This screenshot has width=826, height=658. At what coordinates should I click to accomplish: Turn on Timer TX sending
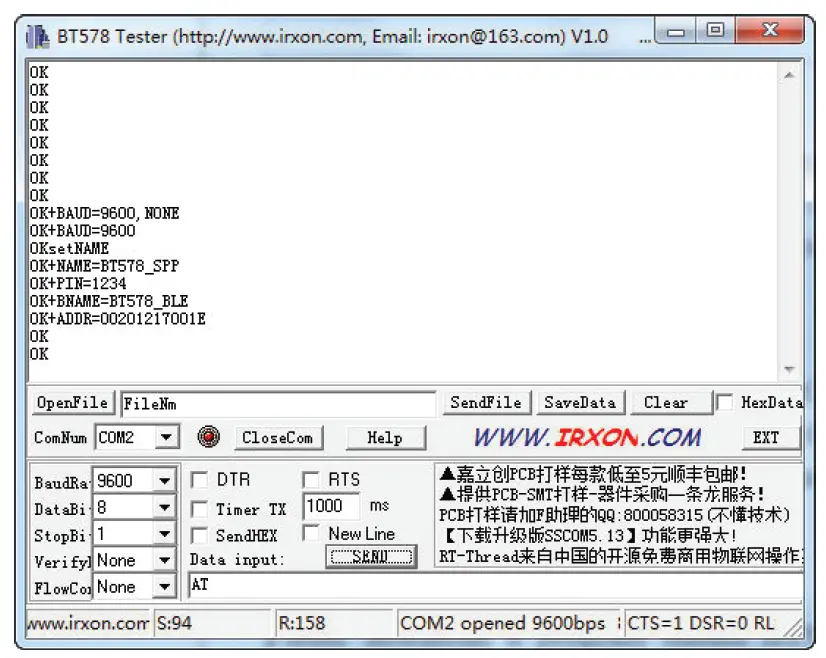pos(198,507)
